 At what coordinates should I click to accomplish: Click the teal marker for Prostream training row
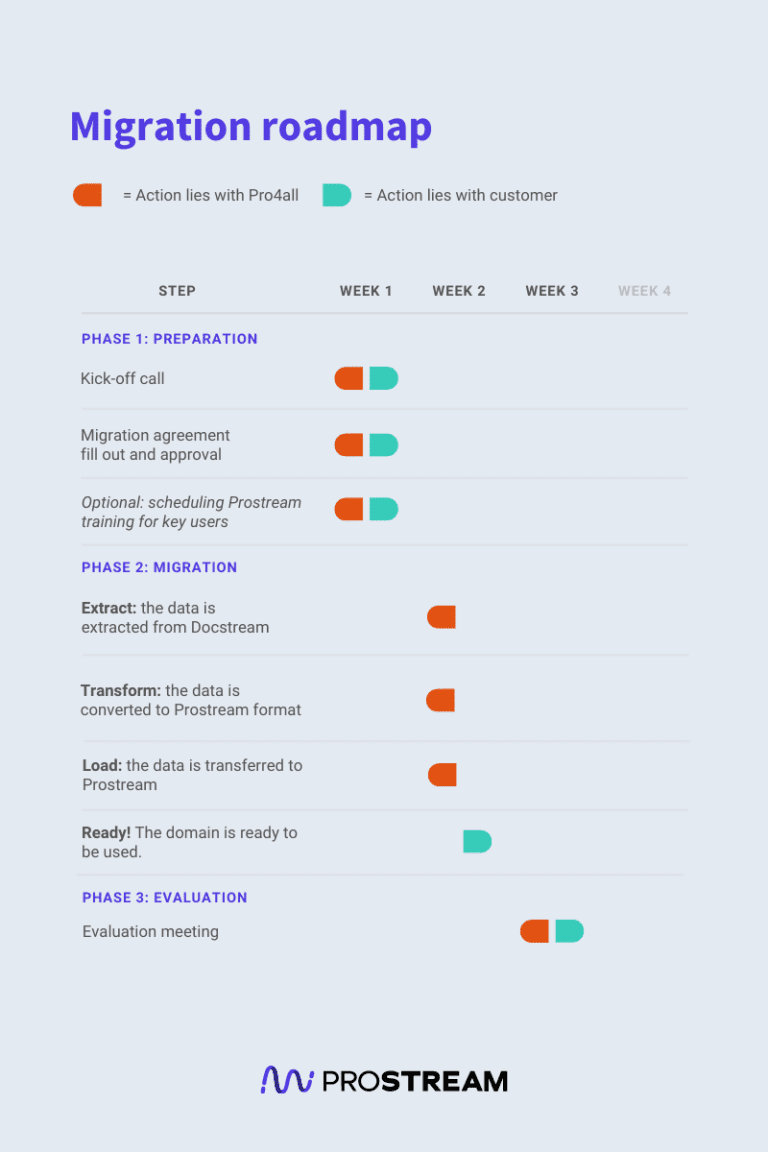[383, 509]
